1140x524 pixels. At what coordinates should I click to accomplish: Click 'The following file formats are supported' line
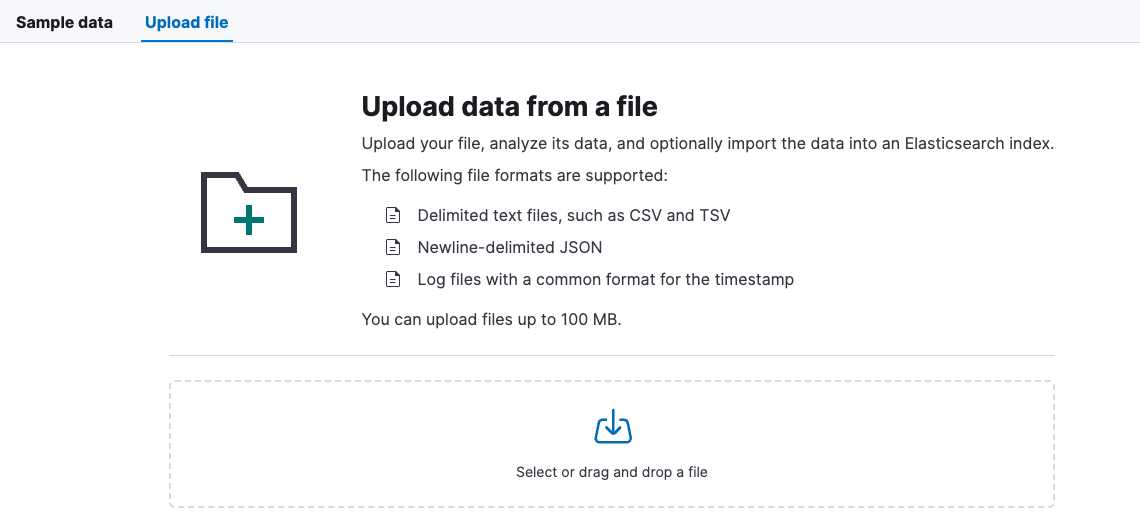[513, 176]
